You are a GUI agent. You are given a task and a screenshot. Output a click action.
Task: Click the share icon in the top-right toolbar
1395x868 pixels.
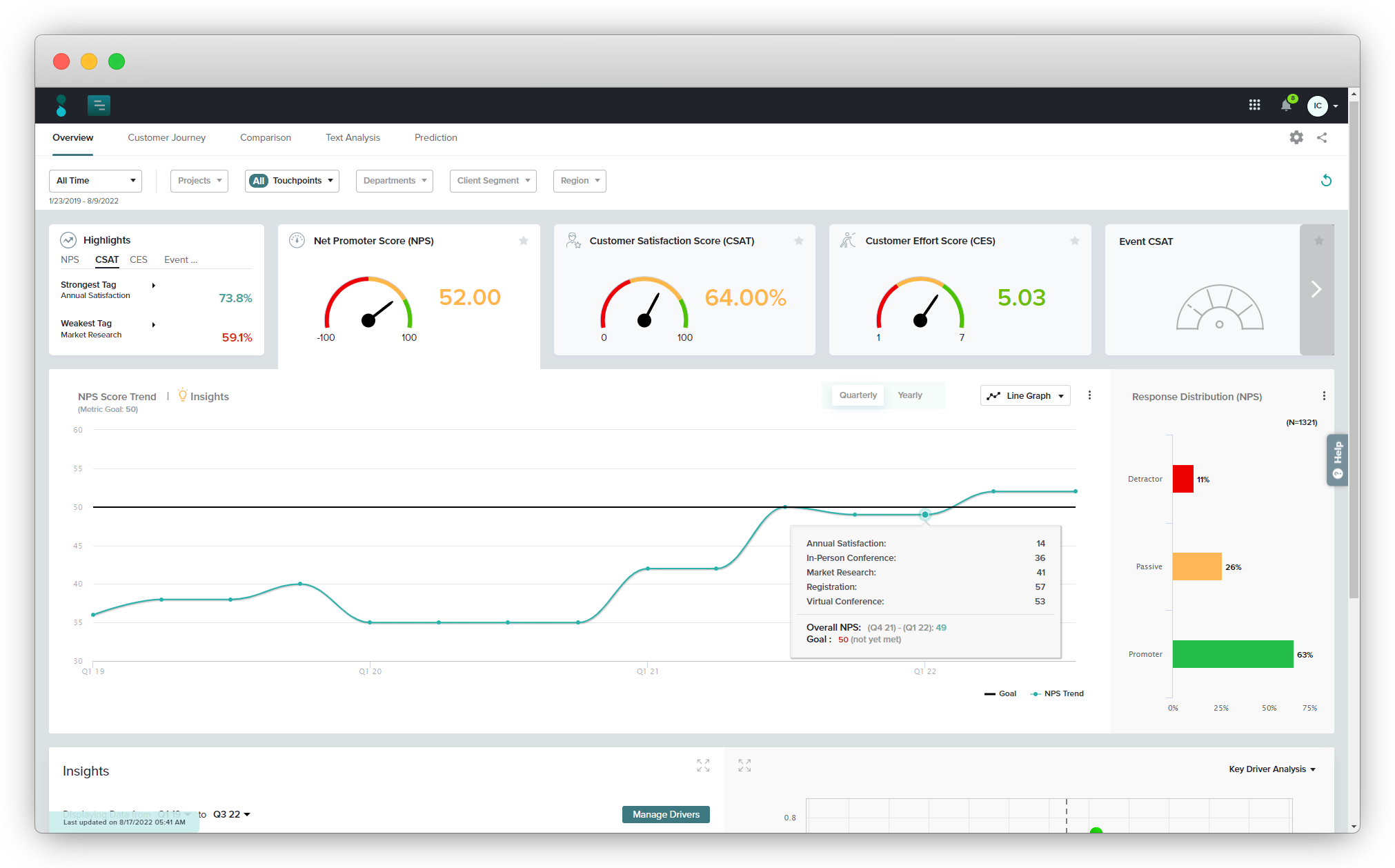(x=1322, y=137)
